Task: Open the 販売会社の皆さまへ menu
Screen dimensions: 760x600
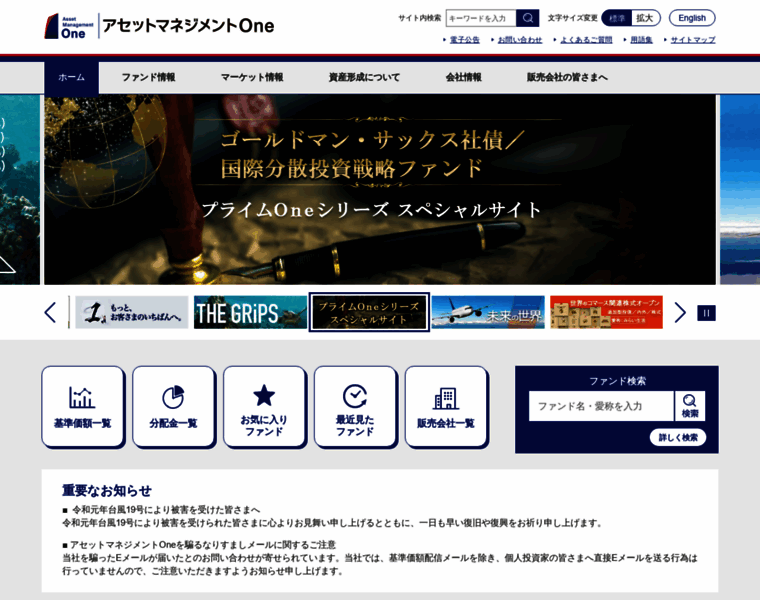Action: point(567,78)
